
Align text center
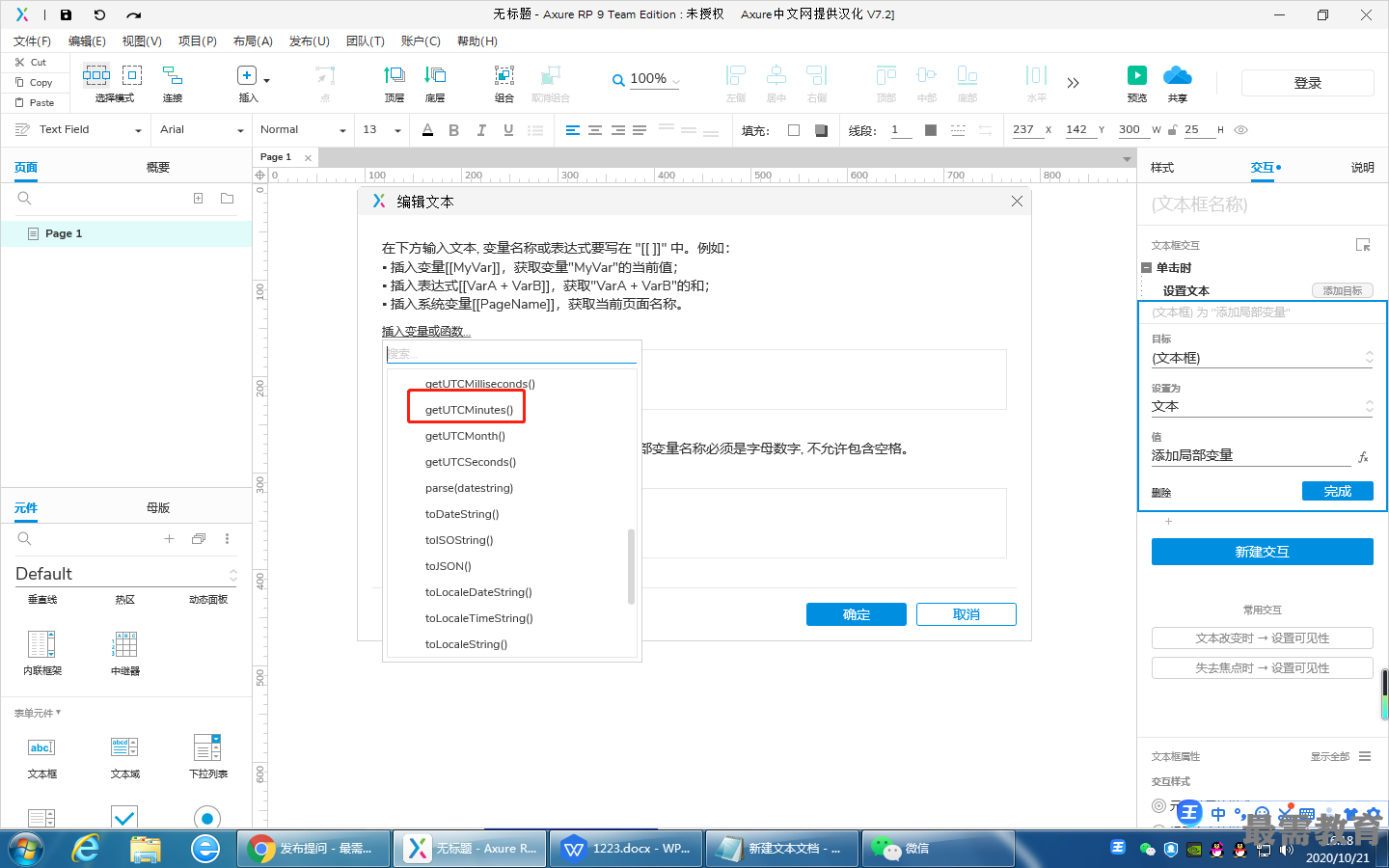595,130
